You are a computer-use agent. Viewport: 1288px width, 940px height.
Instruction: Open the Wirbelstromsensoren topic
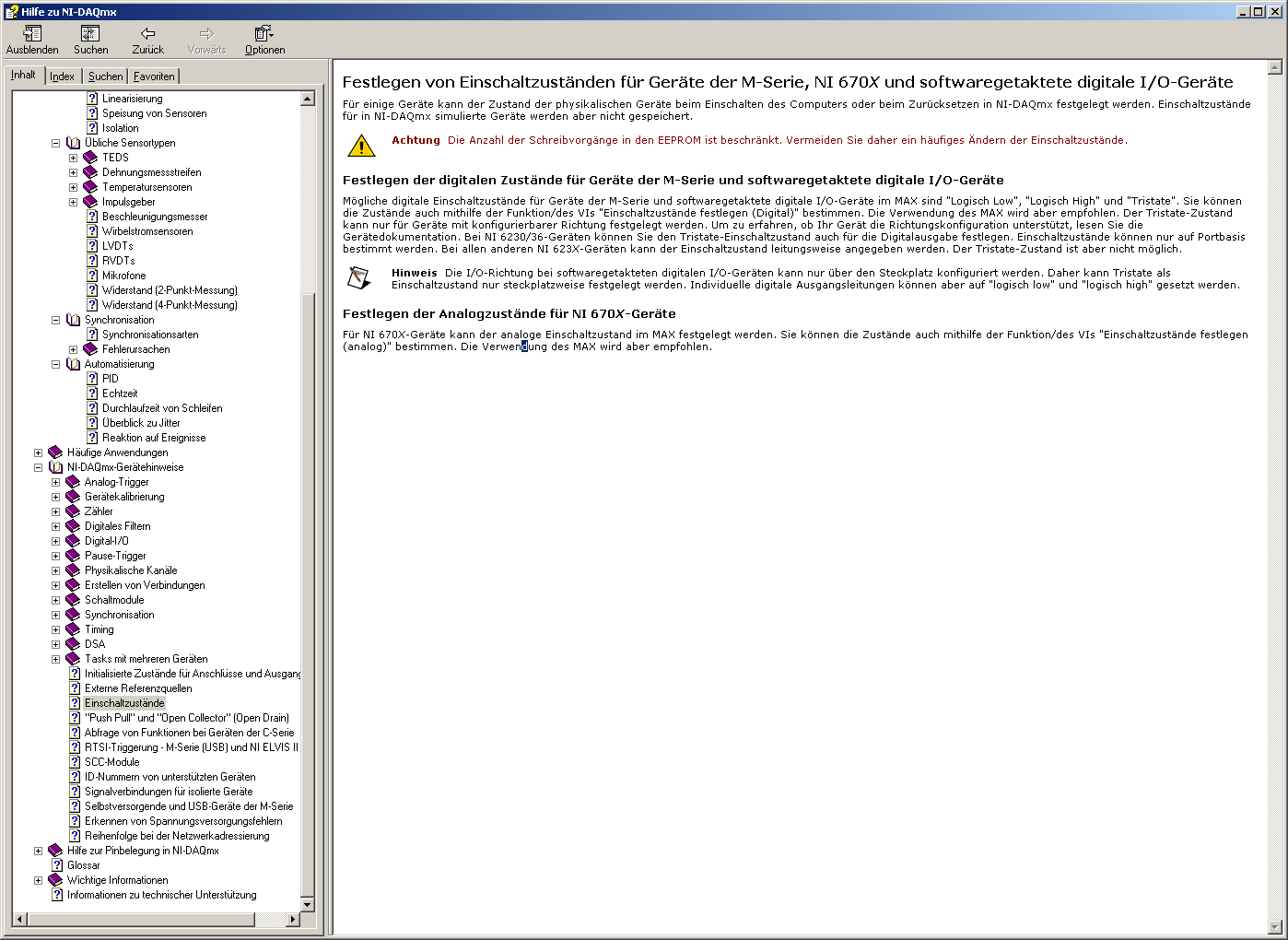coord(147,231)
